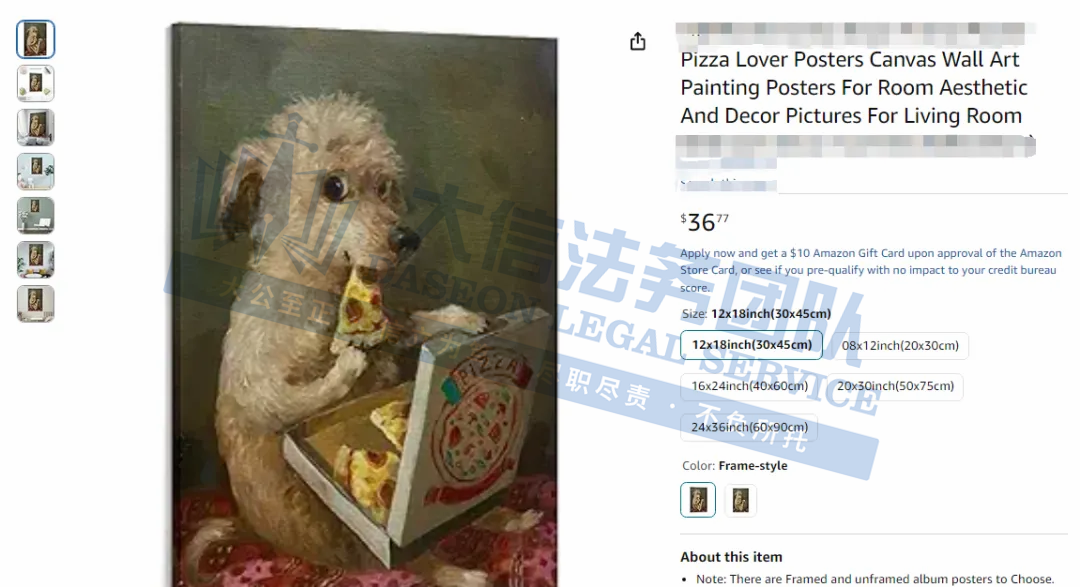This screenshot has width=1080, height=587.
Task: Choose size 20x30inch(50x75cm)
Action: click(895, 386)
